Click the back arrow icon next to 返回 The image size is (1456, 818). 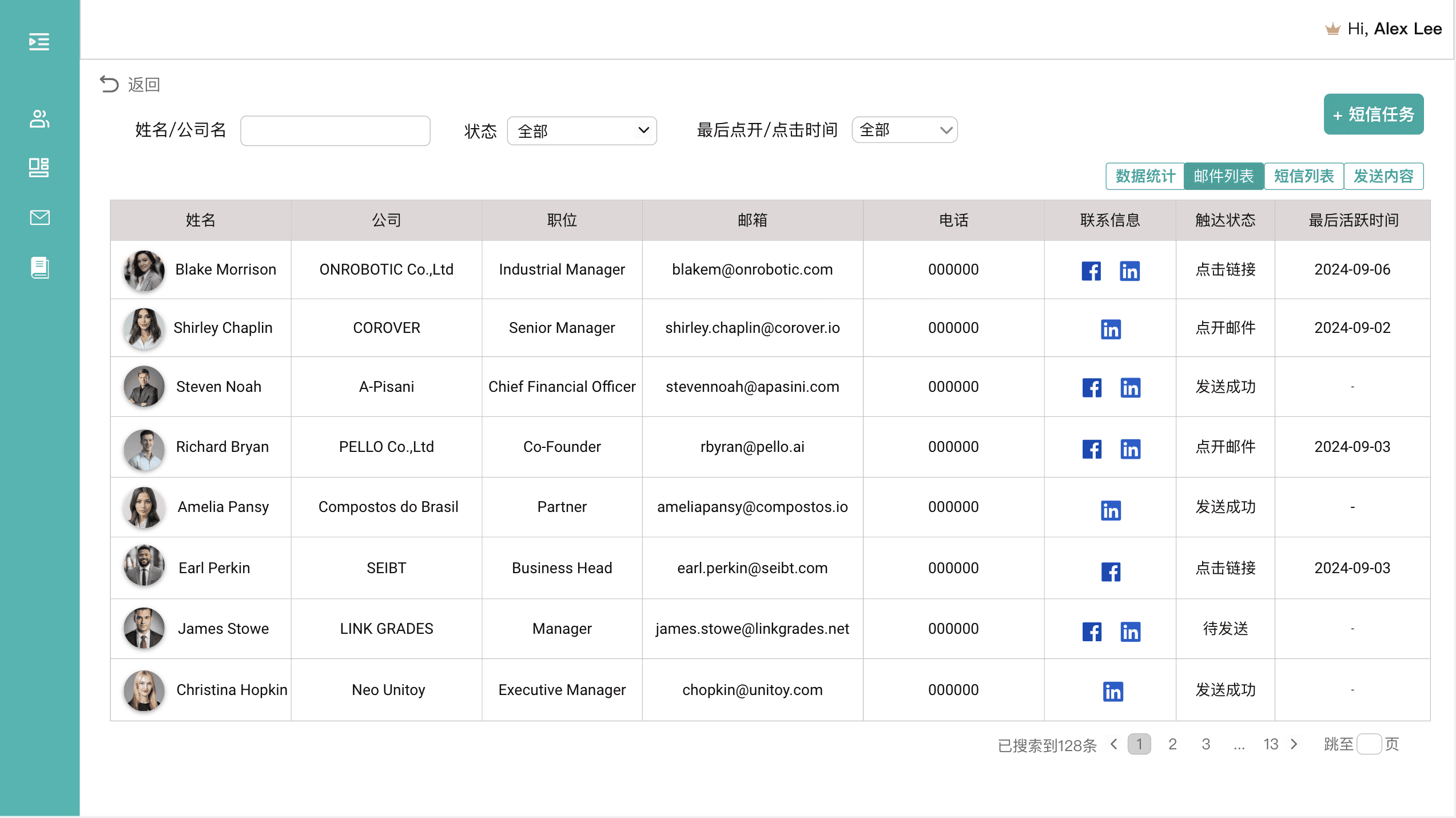pyautogui.click(x=109, y=84)
